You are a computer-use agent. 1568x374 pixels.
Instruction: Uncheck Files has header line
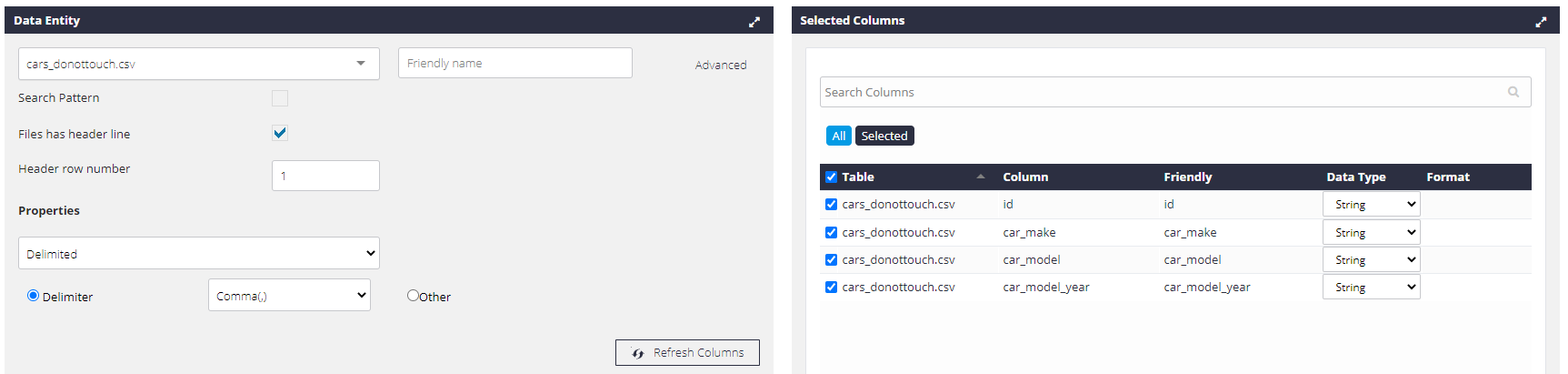[280, 133]
